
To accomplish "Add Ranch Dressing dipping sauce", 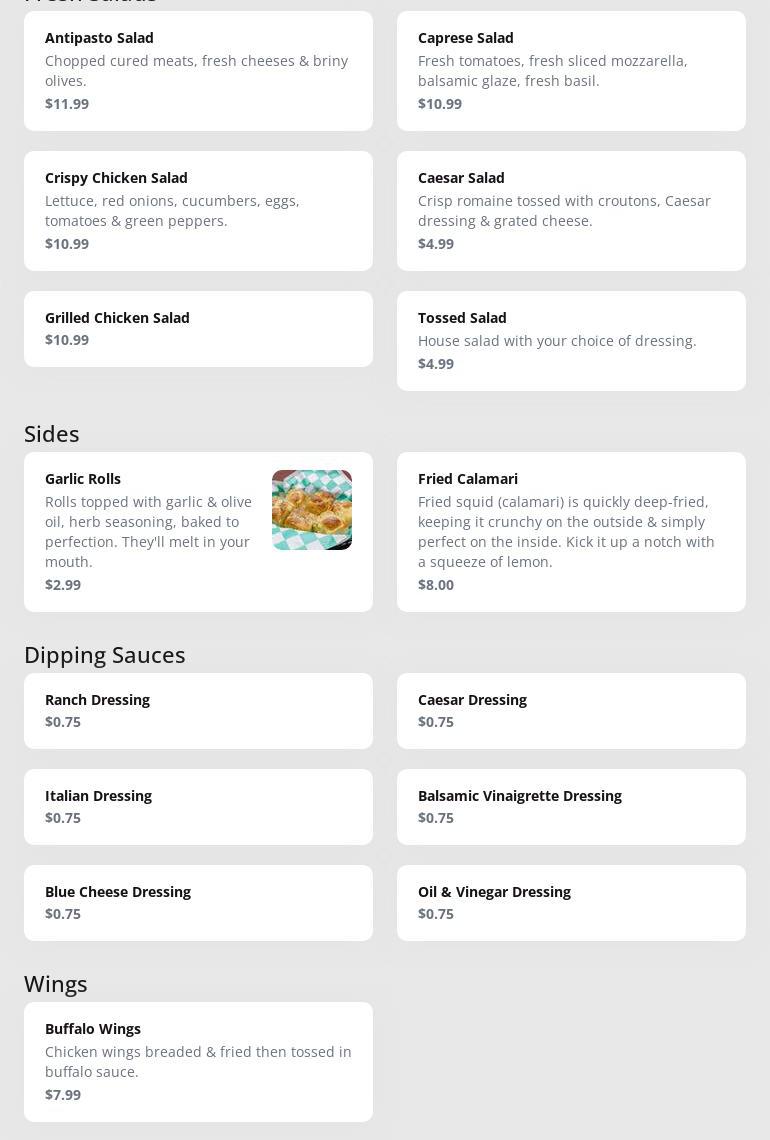I will point(198,711).
